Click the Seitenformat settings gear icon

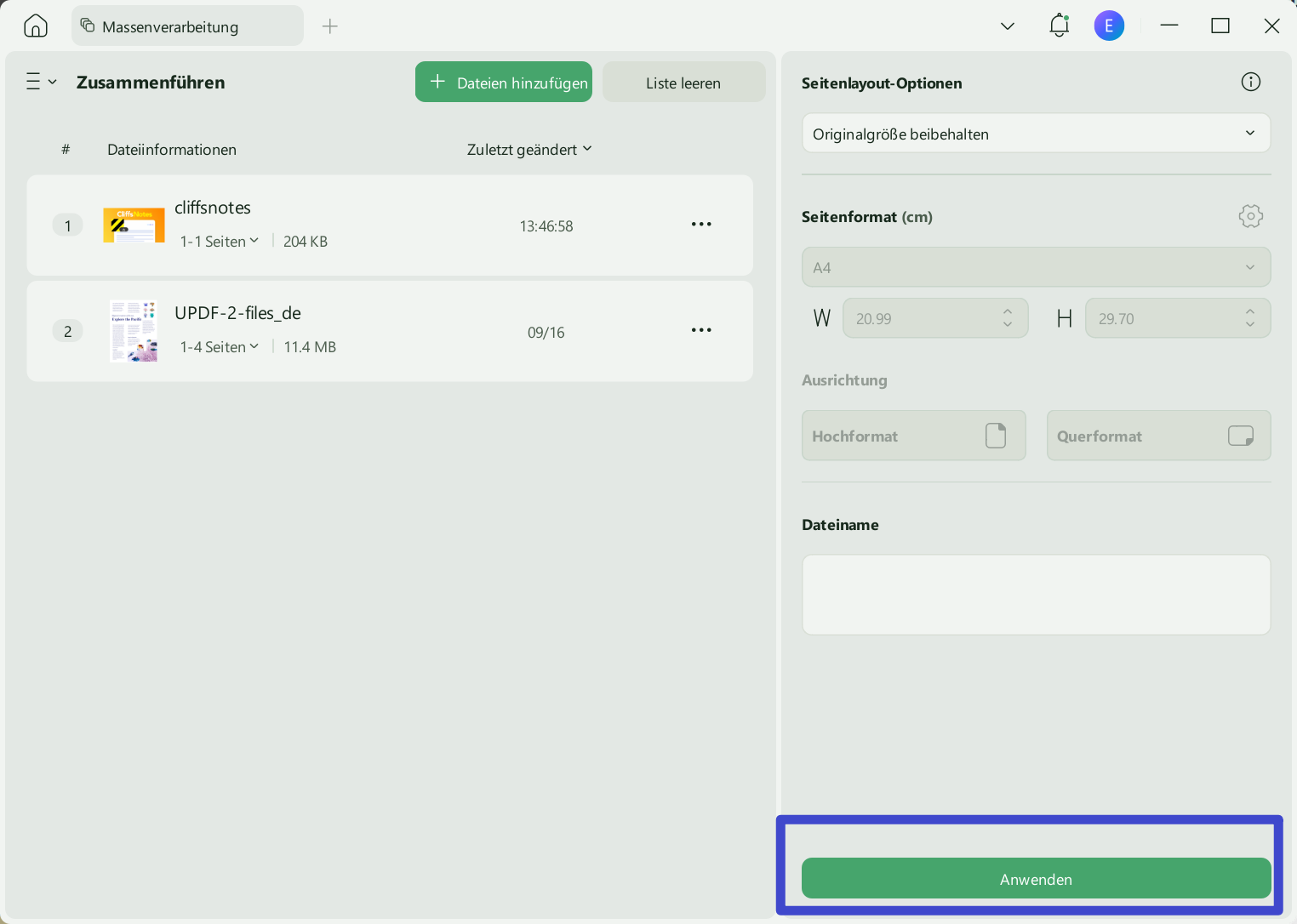[x=1250, y=216]
